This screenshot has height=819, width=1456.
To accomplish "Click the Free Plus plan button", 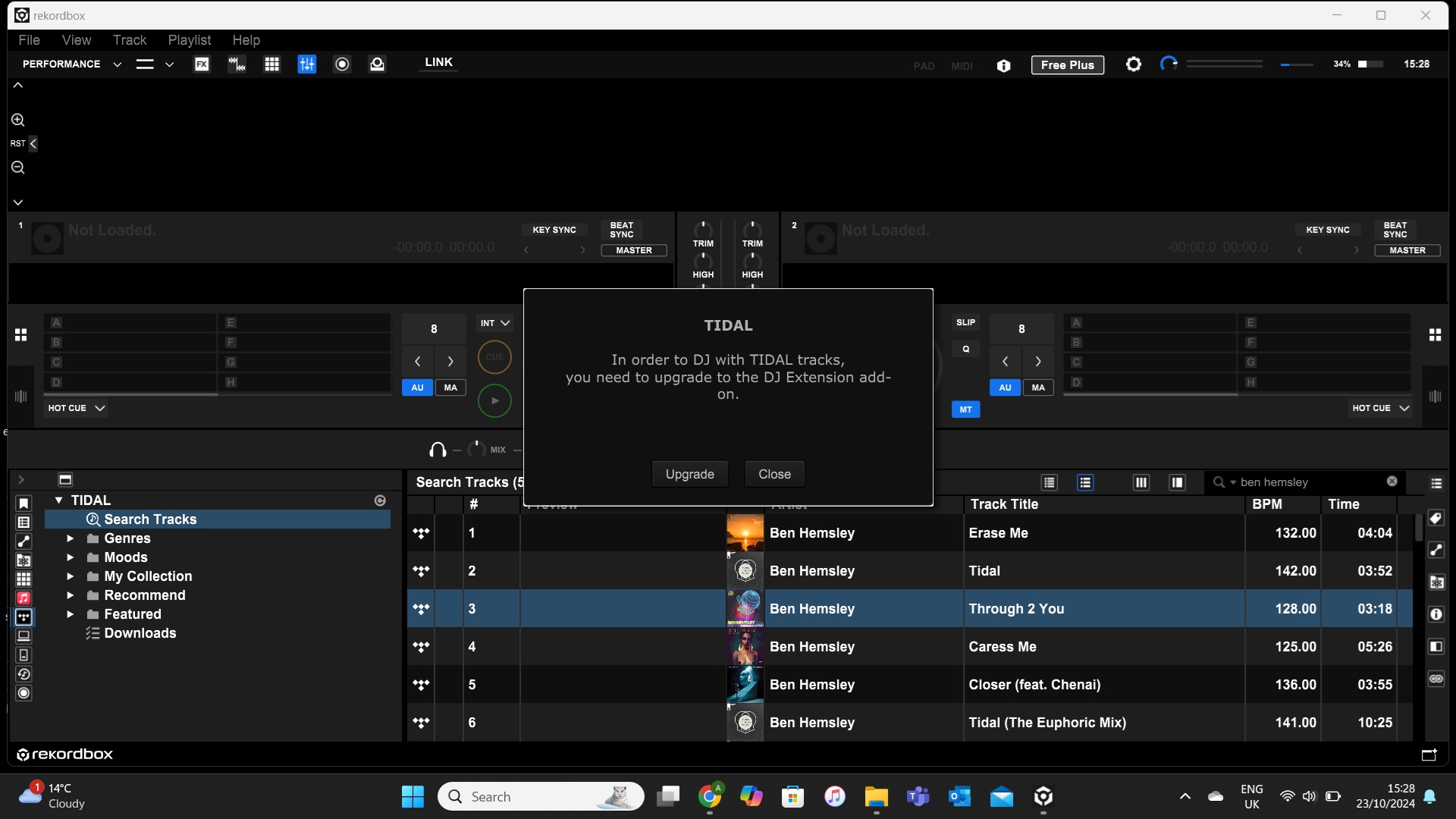I will [1068, 65].
